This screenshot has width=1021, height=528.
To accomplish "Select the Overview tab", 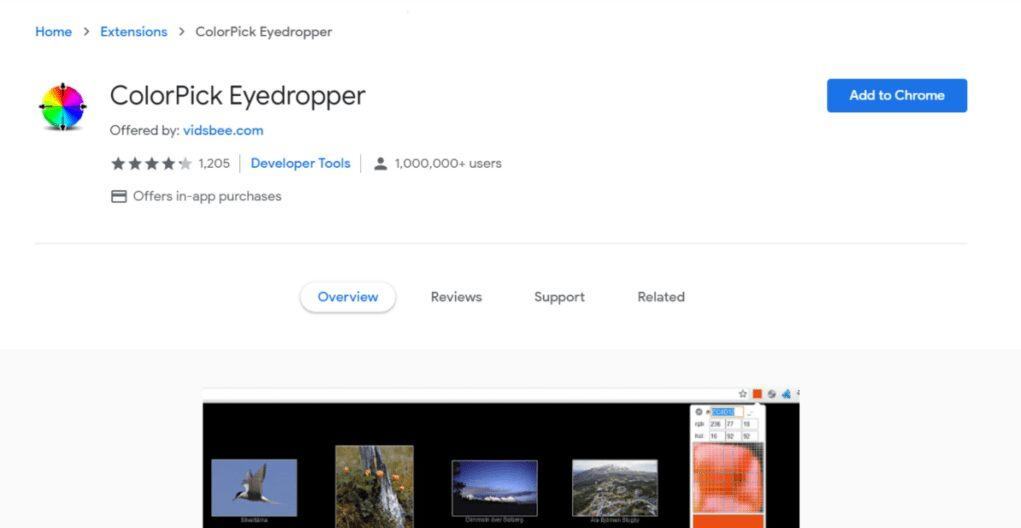I will point(348,297).
